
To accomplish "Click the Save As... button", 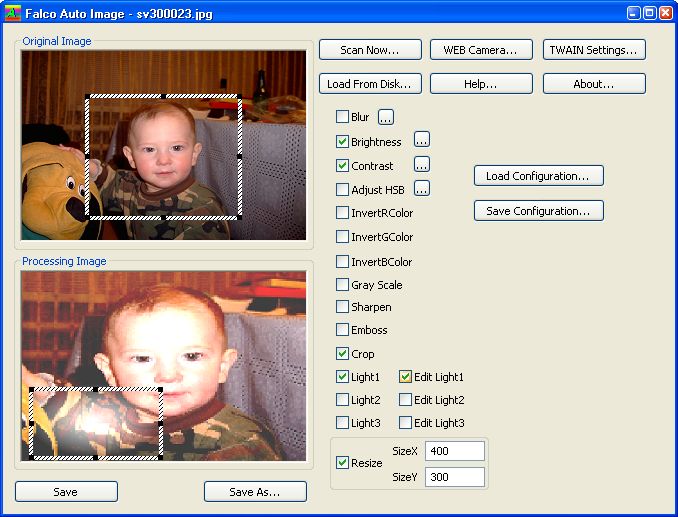I will [255, 491].
